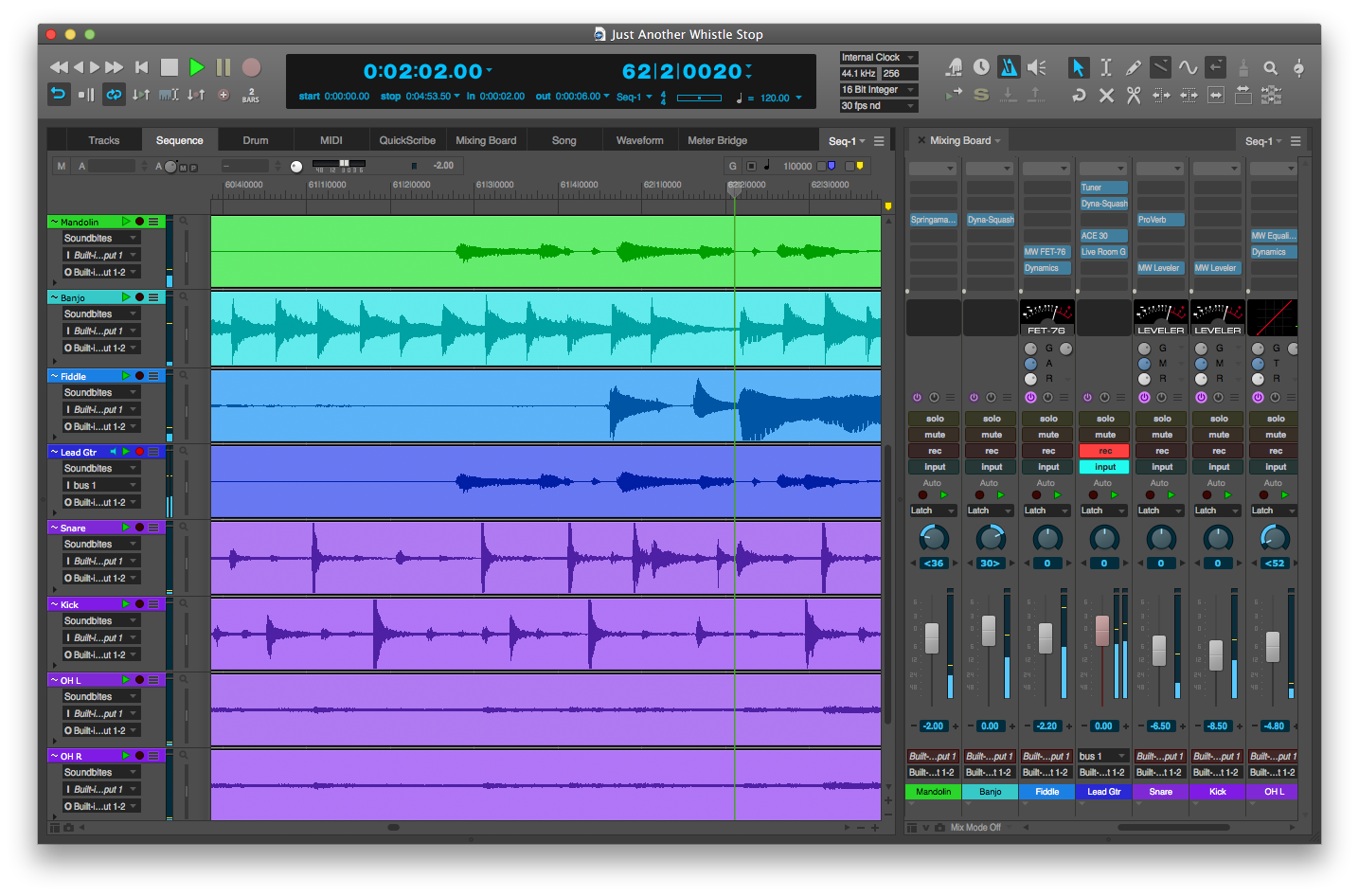Select the Pencil tool in toolbar

coord(1133,67)
